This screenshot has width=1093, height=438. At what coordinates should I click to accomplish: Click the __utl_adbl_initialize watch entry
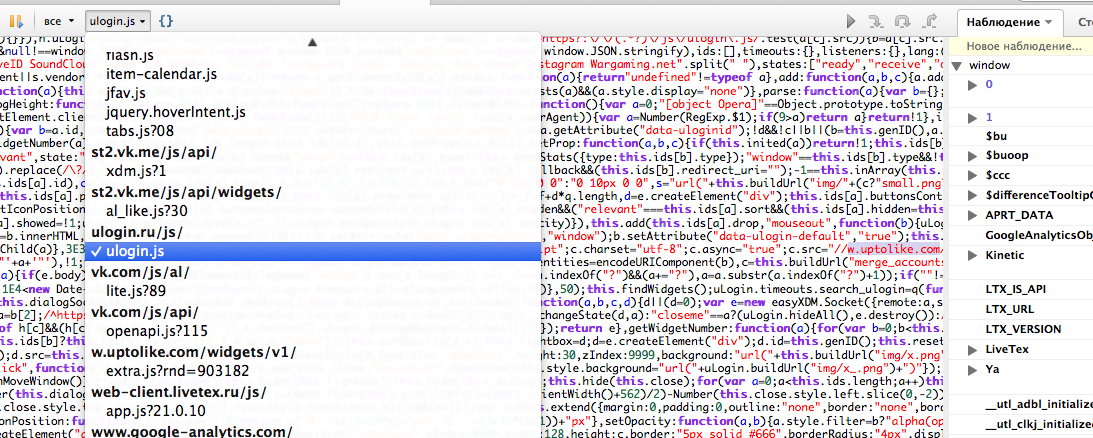click(1039, 405)
